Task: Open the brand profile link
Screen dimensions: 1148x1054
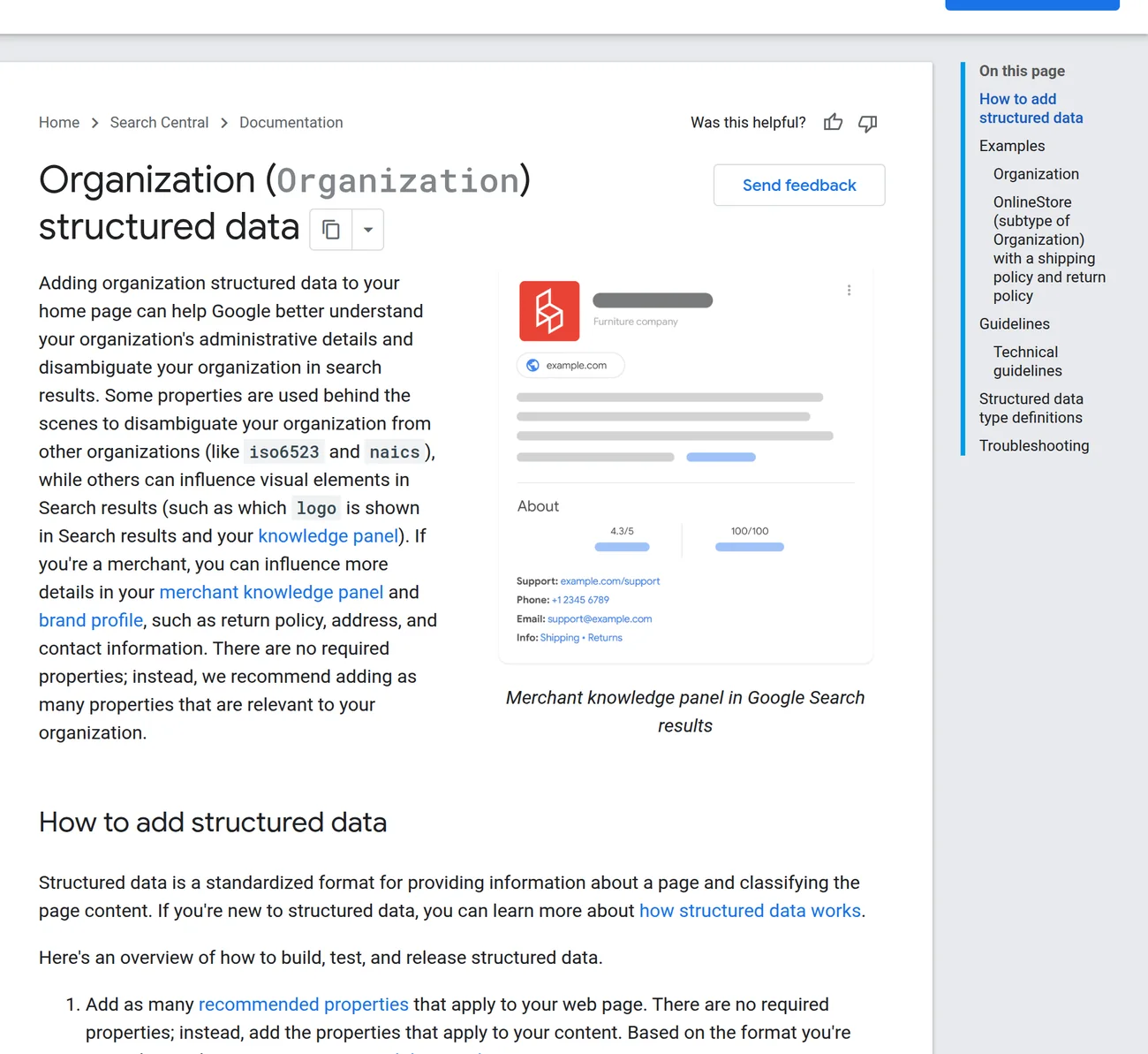Action: 91,620
